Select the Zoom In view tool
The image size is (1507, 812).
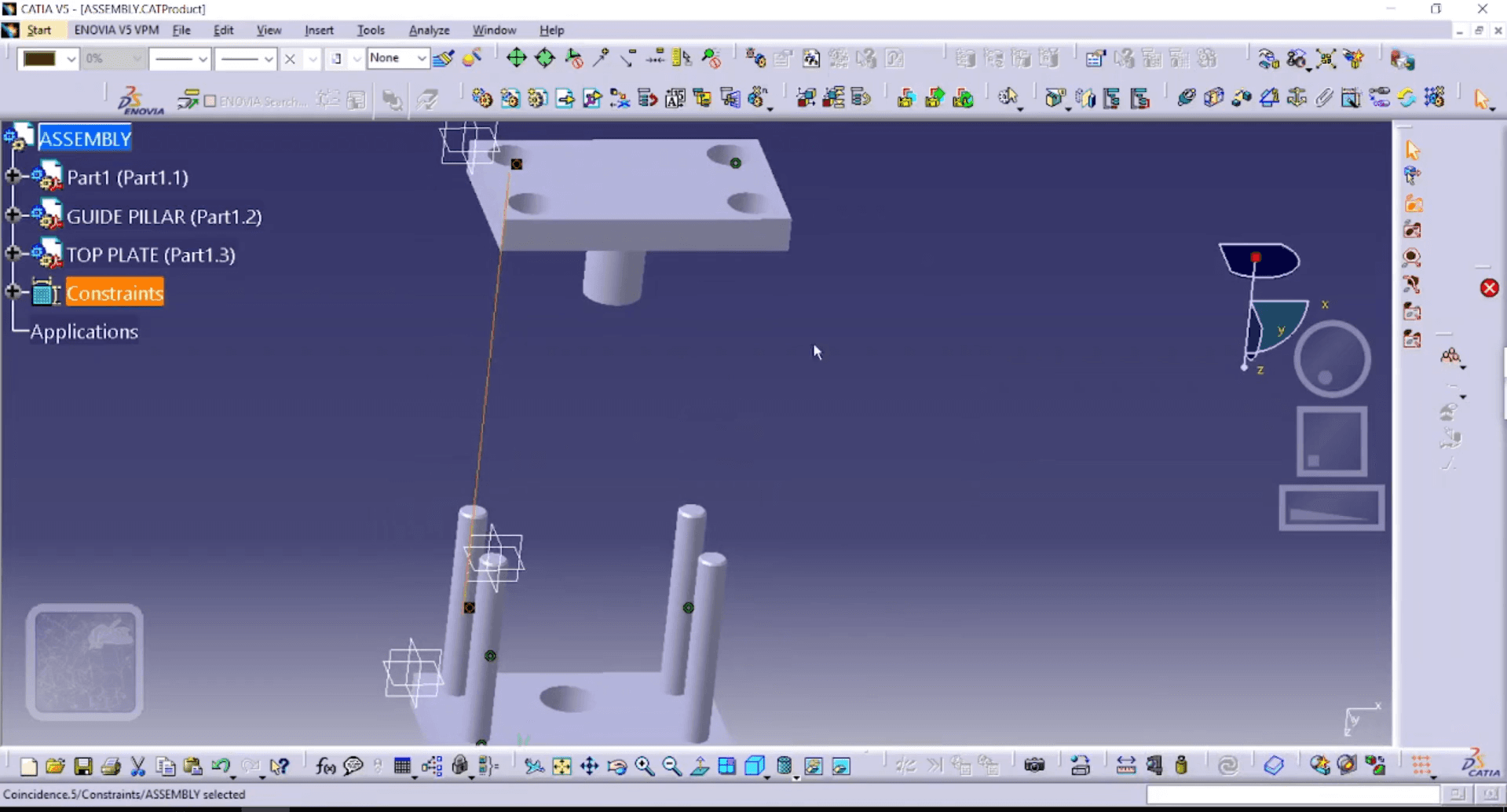click(x=646, y=766)
